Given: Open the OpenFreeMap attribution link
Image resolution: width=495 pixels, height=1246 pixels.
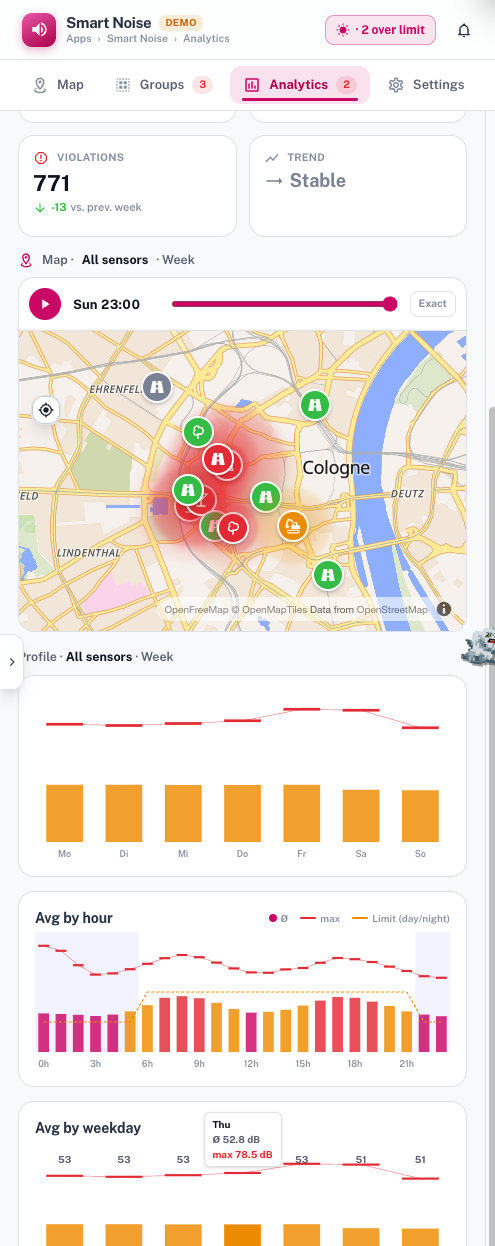Looking at the screenshot, I should point(197,609).
